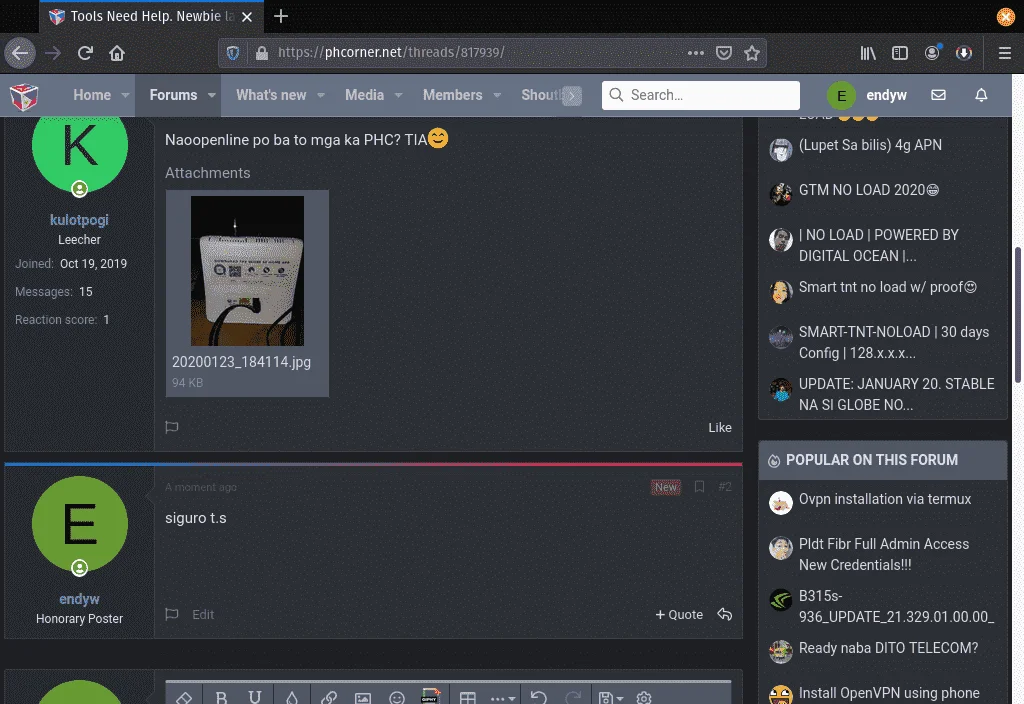The image size is (1024, 704).
Task: Reply arrow on endyw's post
Action: tap(725, 614)
